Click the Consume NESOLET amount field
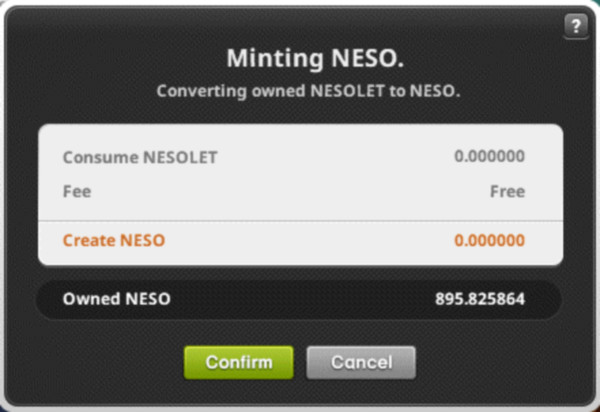The height and width of the screenshot is (412, 600). (x=489, y=157)
